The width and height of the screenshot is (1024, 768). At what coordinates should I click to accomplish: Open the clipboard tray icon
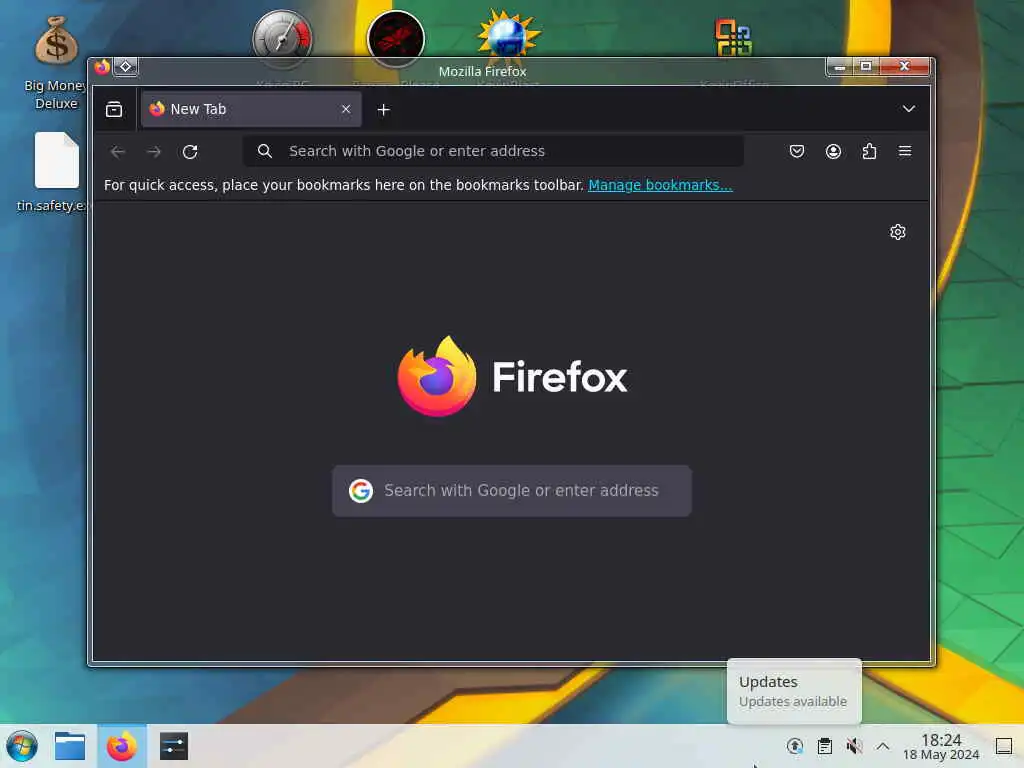pyautogui.click(x=825, y=746)
